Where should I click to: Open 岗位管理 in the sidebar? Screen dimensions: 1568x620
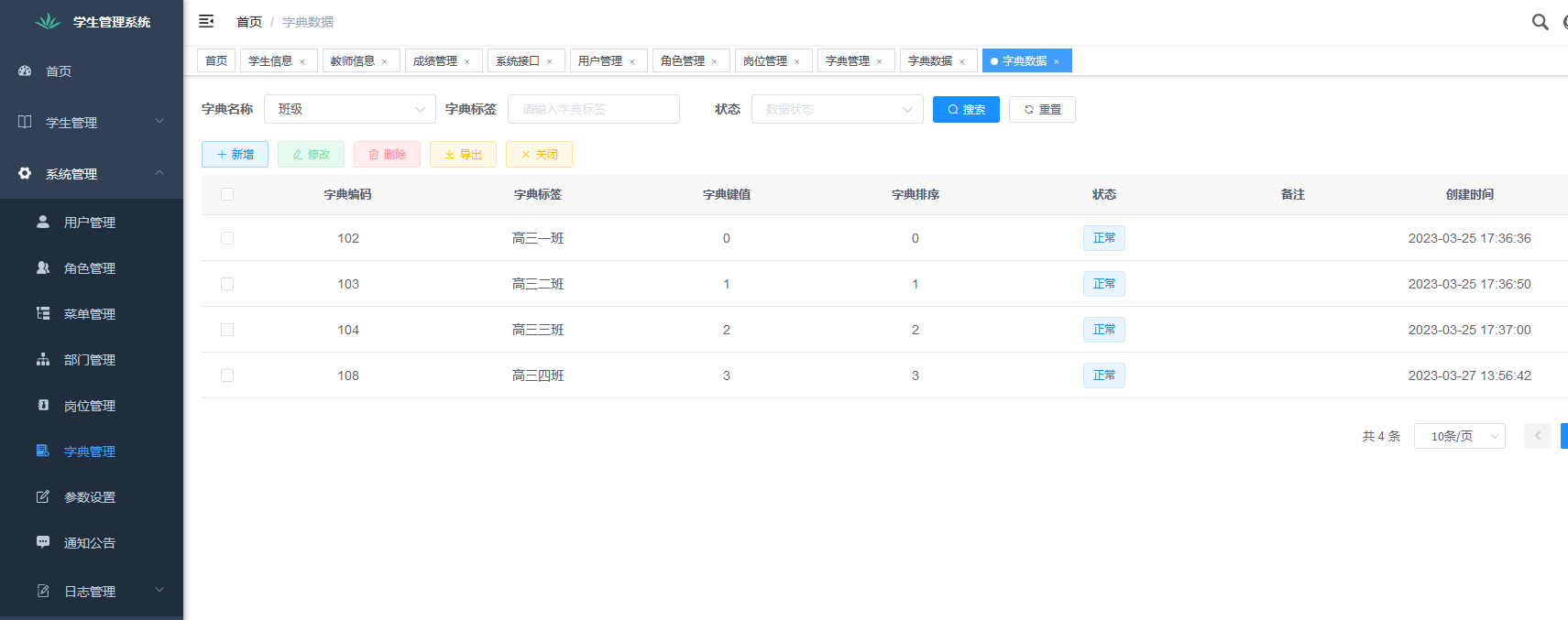pyautogui.click(x=92, y=406)
